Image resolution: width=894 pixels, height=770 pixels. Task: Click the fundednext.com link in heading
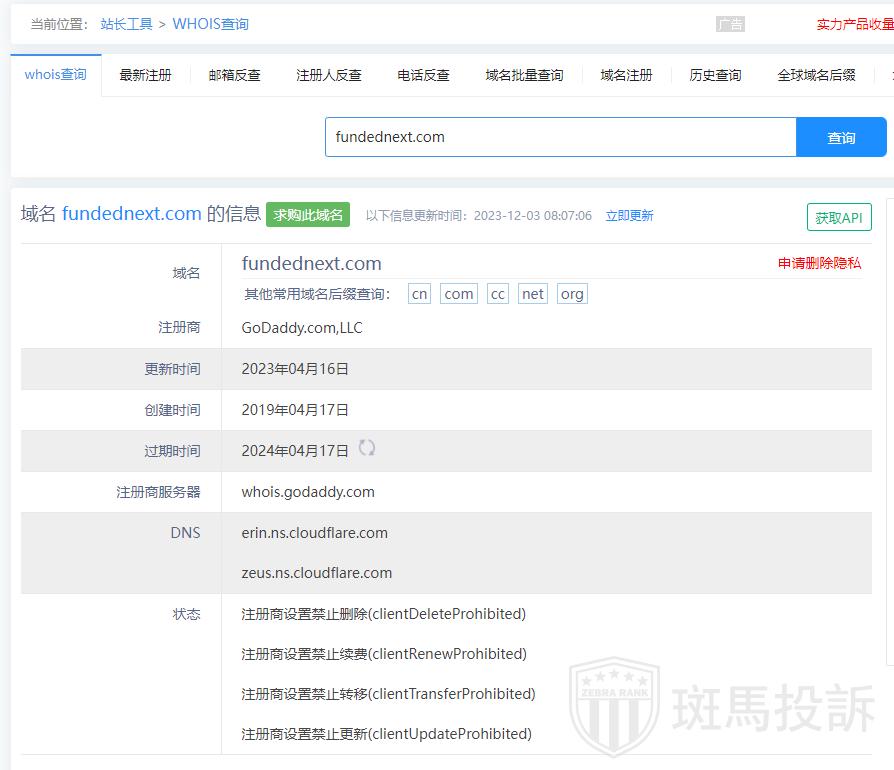(132, 214)
